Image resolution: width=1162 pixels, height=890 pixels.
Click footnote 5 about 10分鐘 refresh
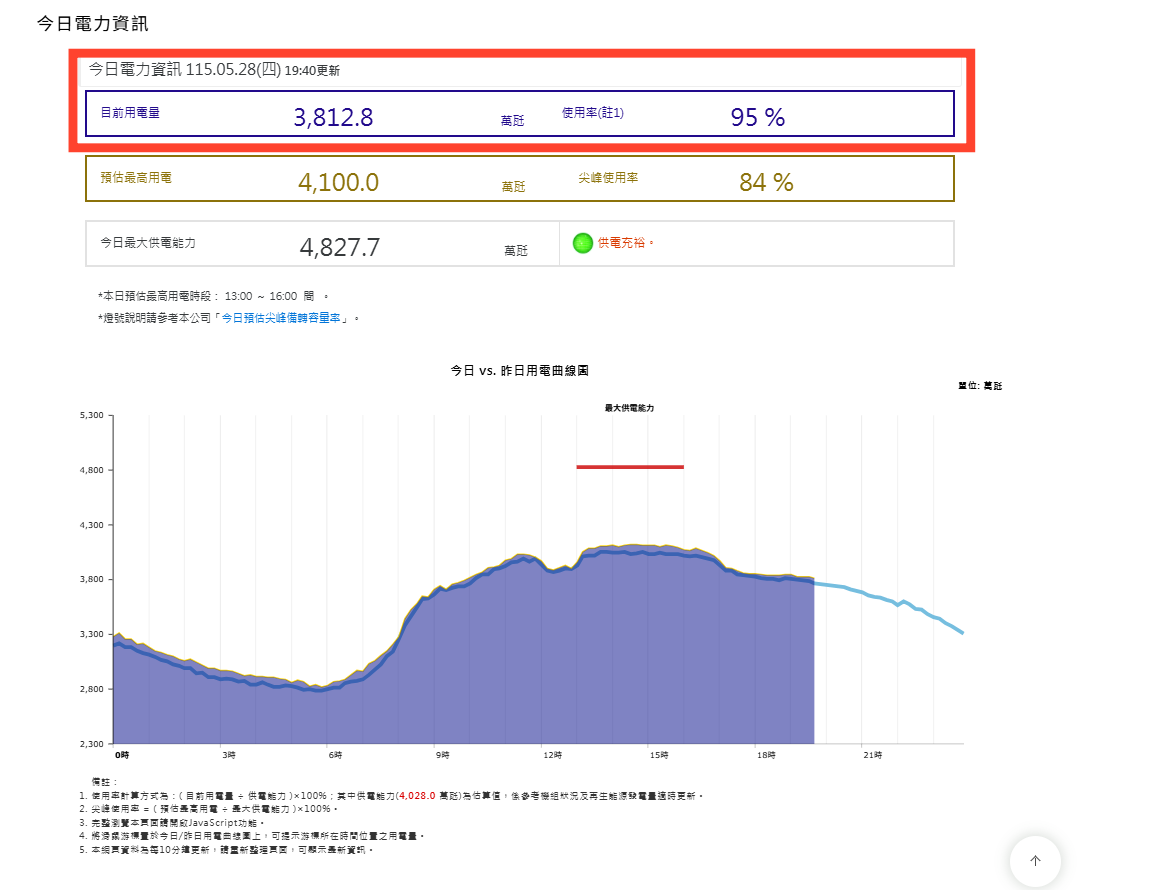click(226, 850)
